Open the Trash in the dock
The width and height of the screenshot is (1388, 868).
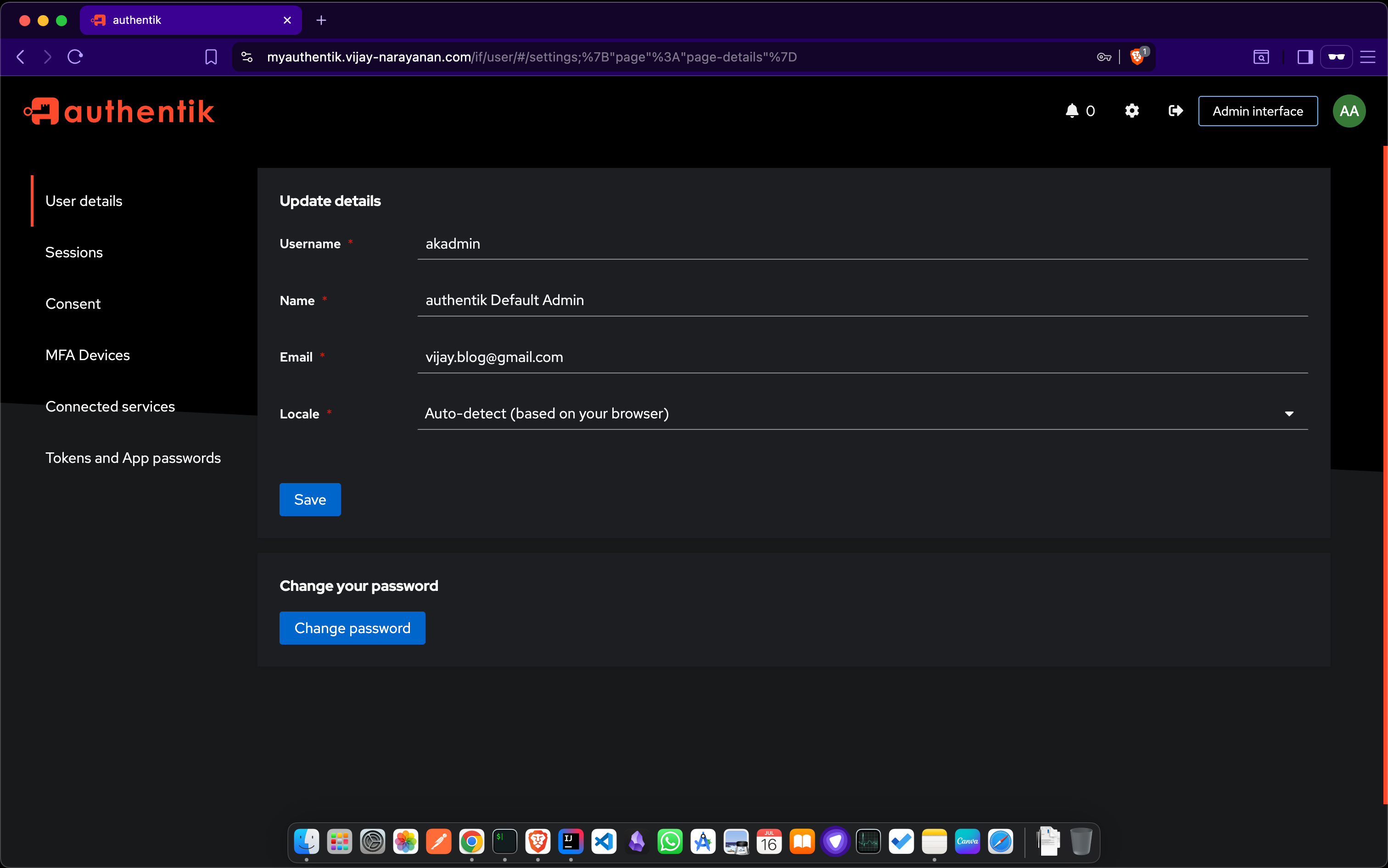(x=1081, y=841)
